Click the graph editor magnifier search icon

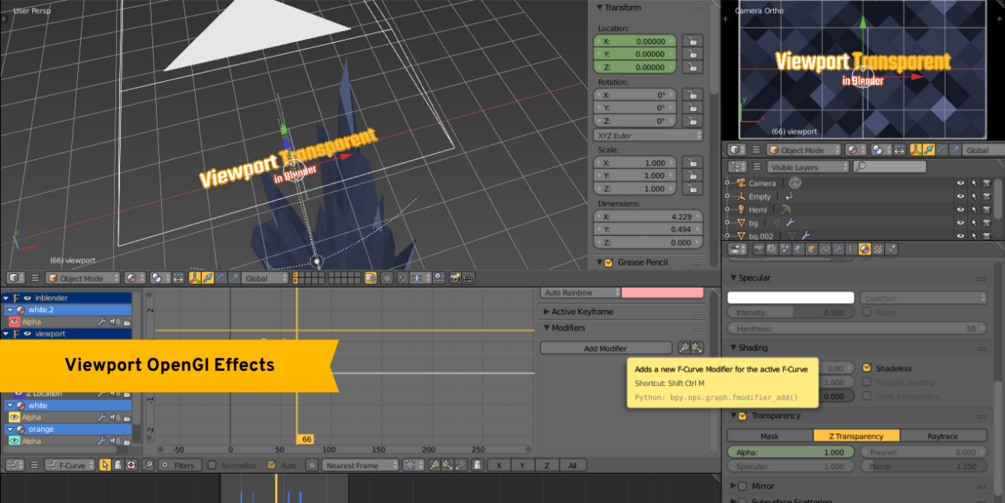click(148, 465)
